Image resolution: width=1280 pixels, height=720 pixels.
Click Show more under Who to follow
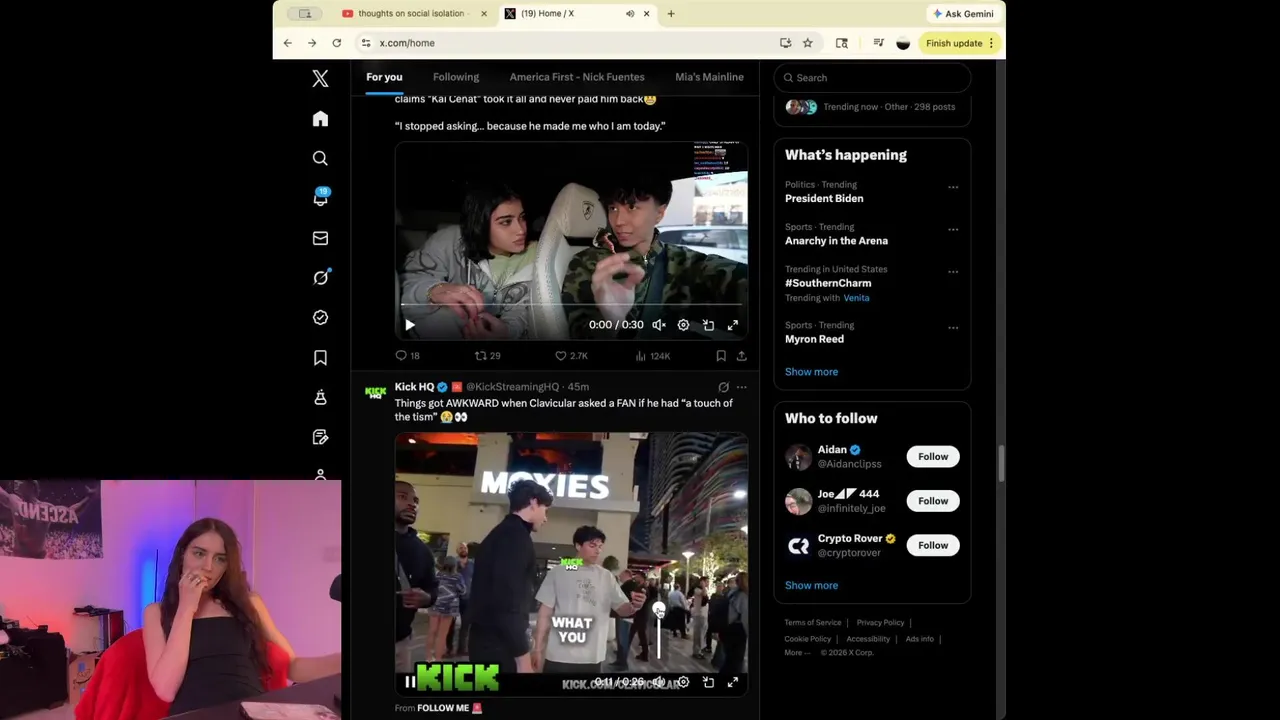(x=811, y=586)
